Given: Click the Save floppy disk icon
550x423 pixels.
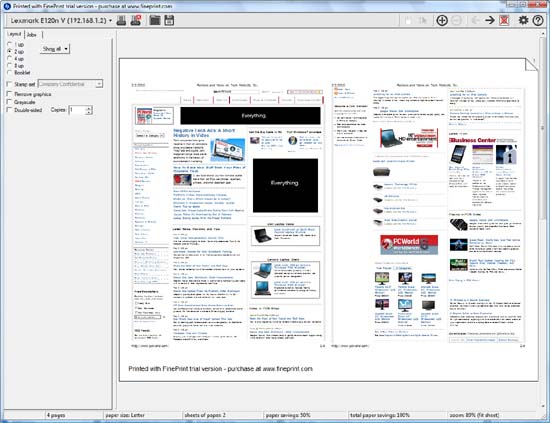Looking at the screenshot, I should [169, 20].
